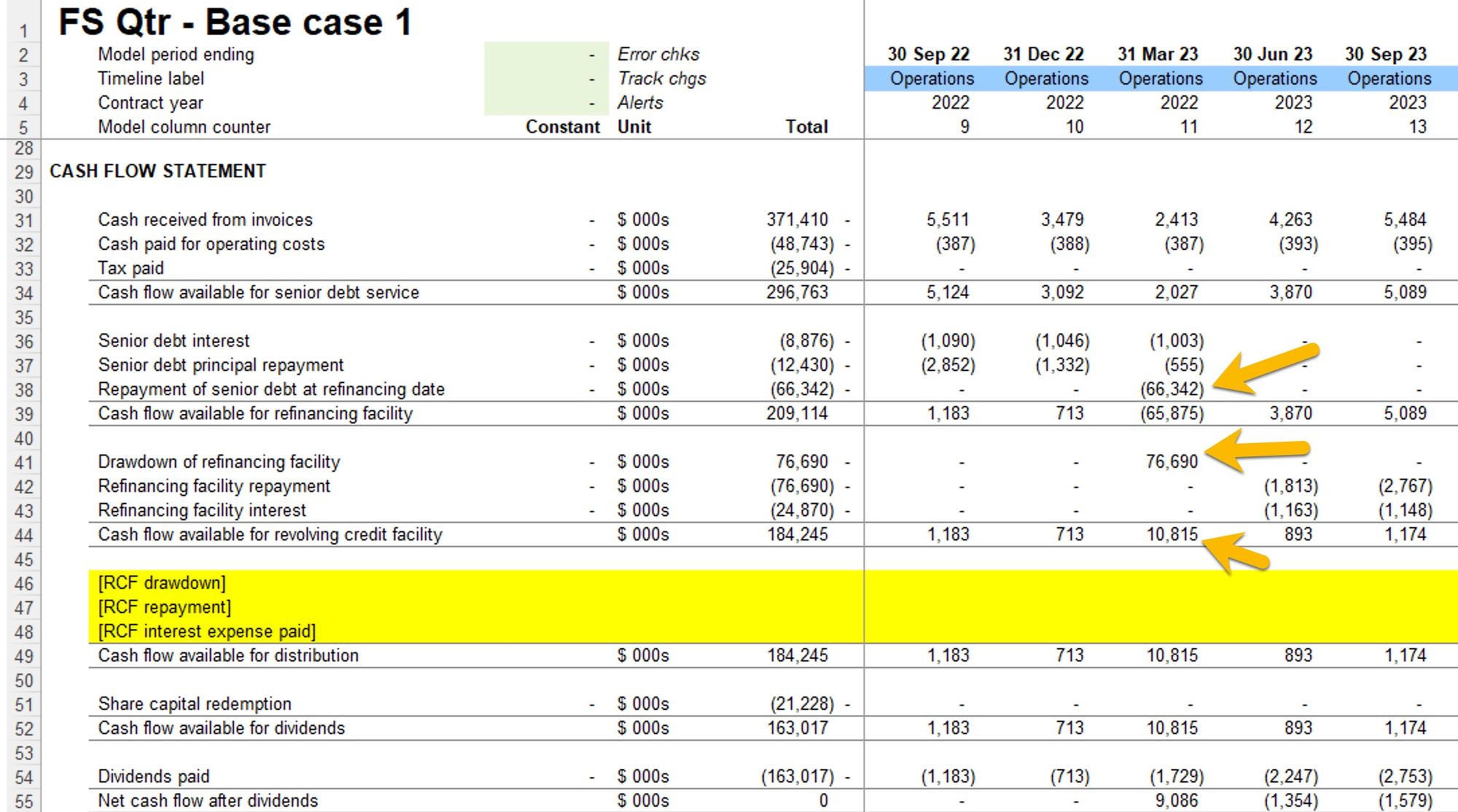Click the FS Qtr - Base case 1 title
The image size is (1458, 812).
pos(235,22)
